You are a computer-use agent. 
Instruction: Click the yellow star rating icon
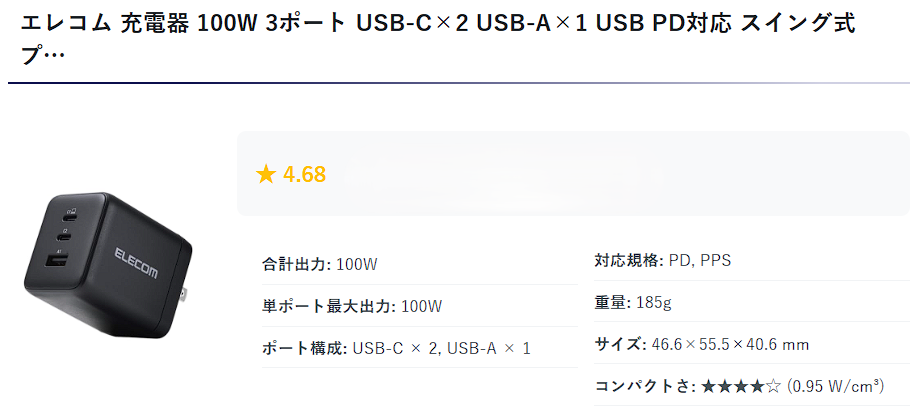tap(265, 175)
